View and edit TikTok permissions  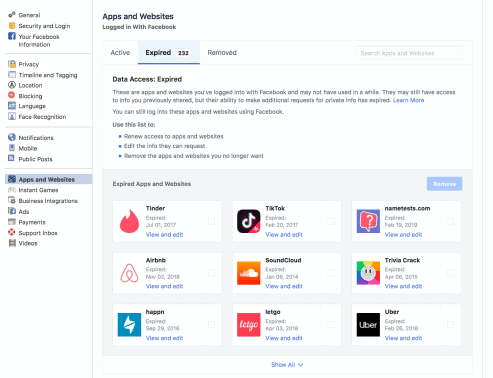point(284,235)
